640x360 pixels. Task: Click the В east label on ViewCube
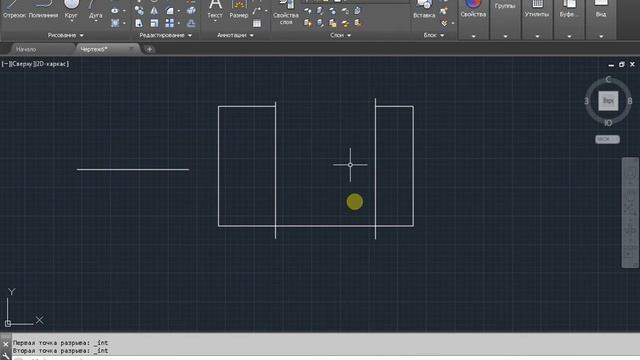630,101
